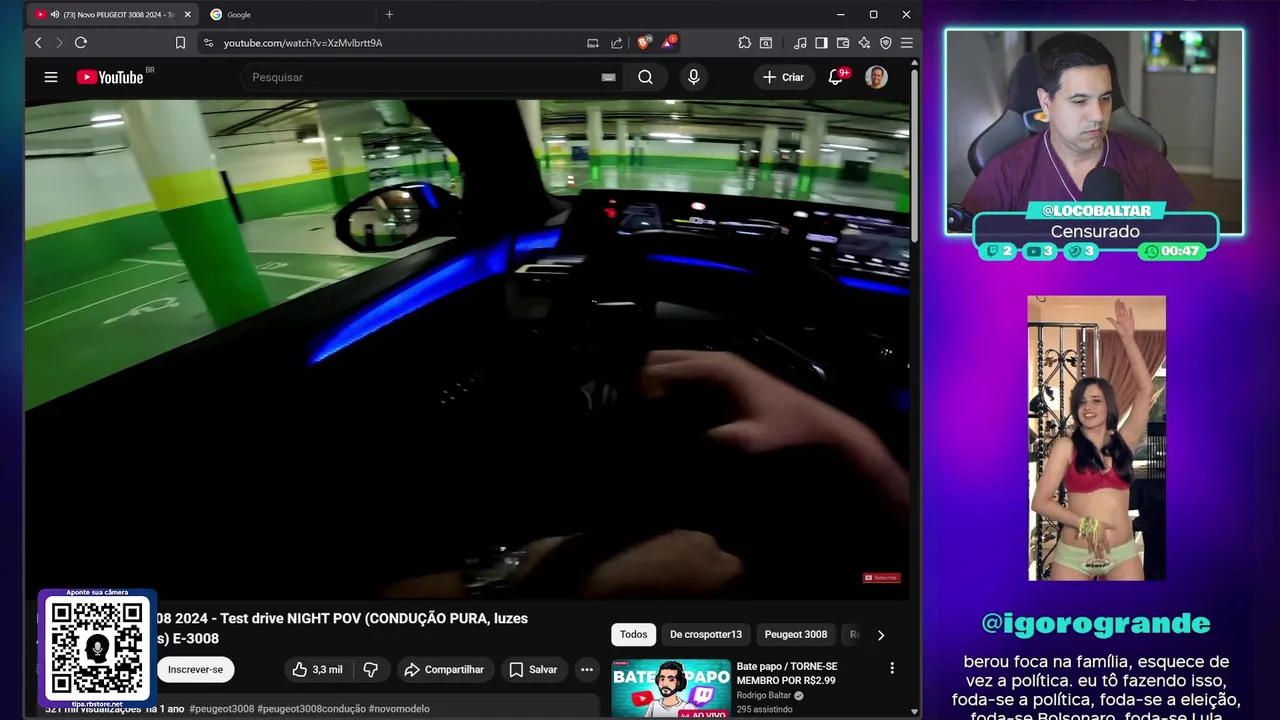Screen dimensions: 1280x720
Task: Open Bate papo / TORNE-SE MEMBRO video title
Action: [x=787, y=673]
